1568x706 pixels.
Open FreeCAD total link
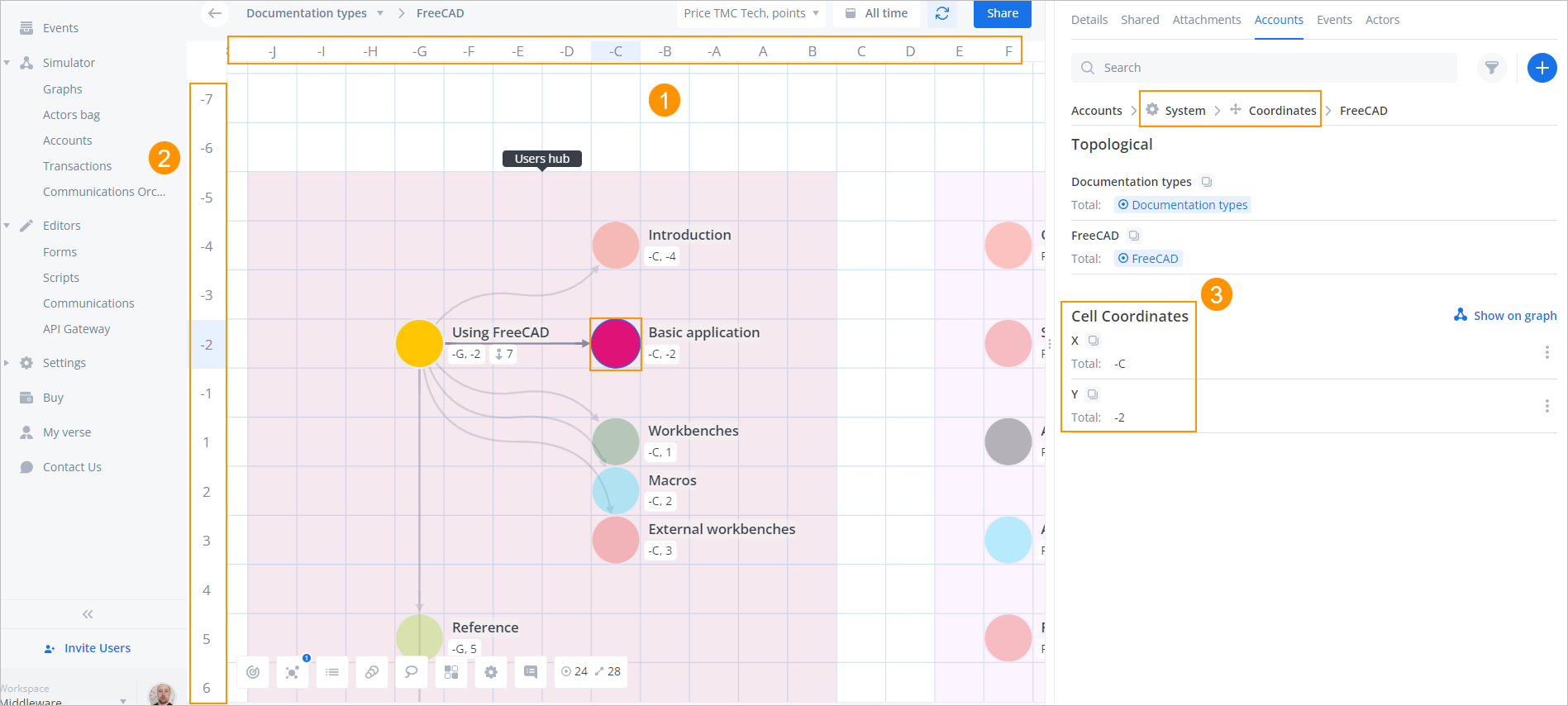(x=1148, y=259)
